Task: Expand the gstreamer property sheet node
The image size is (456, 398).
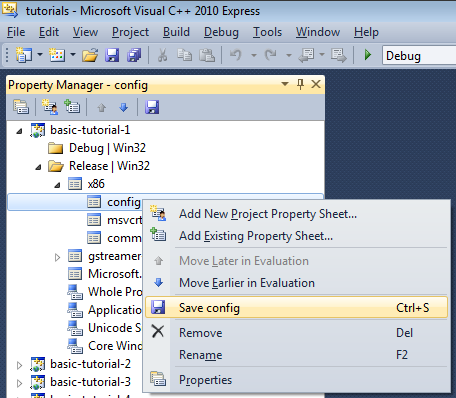Action: coord(57,257)
